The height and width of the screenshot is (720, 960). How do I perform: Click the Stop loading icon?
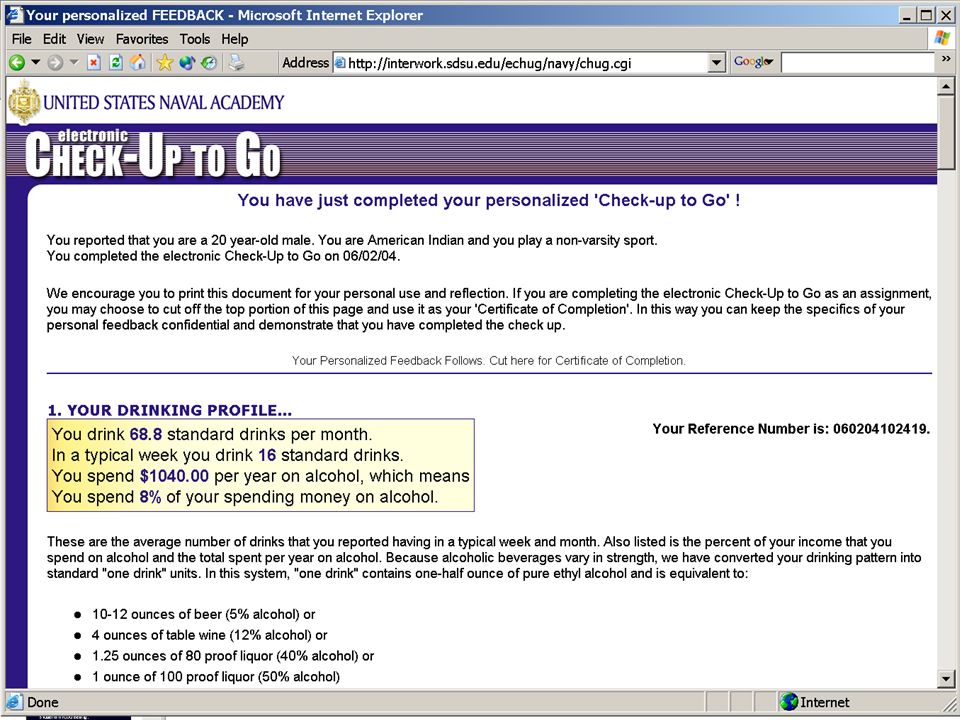pos(94,62)
